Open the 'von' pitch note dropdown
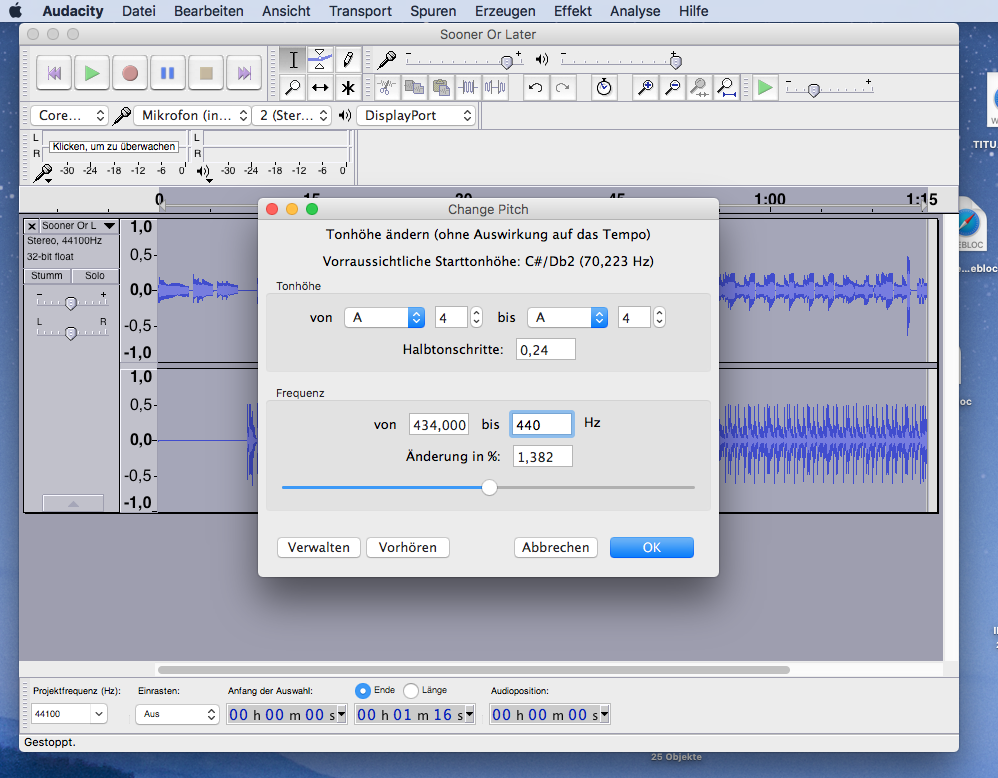Image resolution: width=998 pixels, height=778 pixels. coord(385,317)
